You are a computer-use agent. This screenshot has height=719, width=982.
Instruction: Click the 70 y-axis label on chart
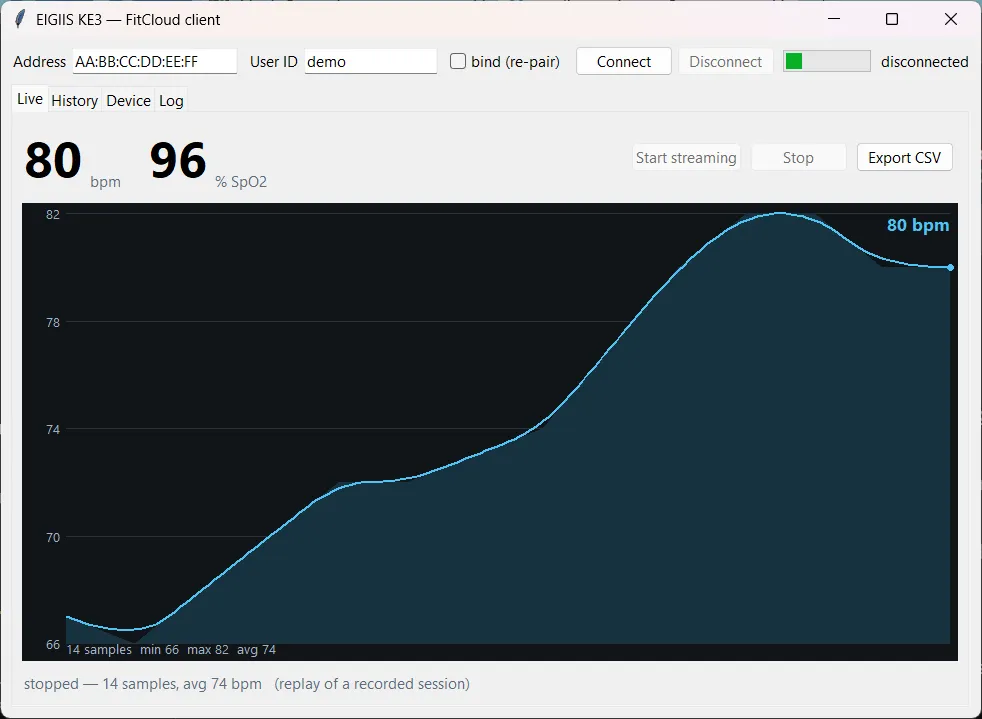point(53,537)
